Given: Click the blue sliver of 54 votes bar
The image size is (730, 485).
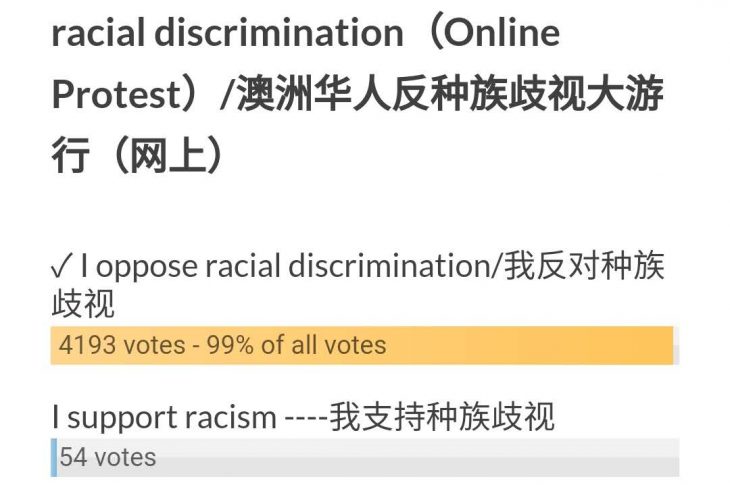Looking at the screenshot, I should (54, 457).
